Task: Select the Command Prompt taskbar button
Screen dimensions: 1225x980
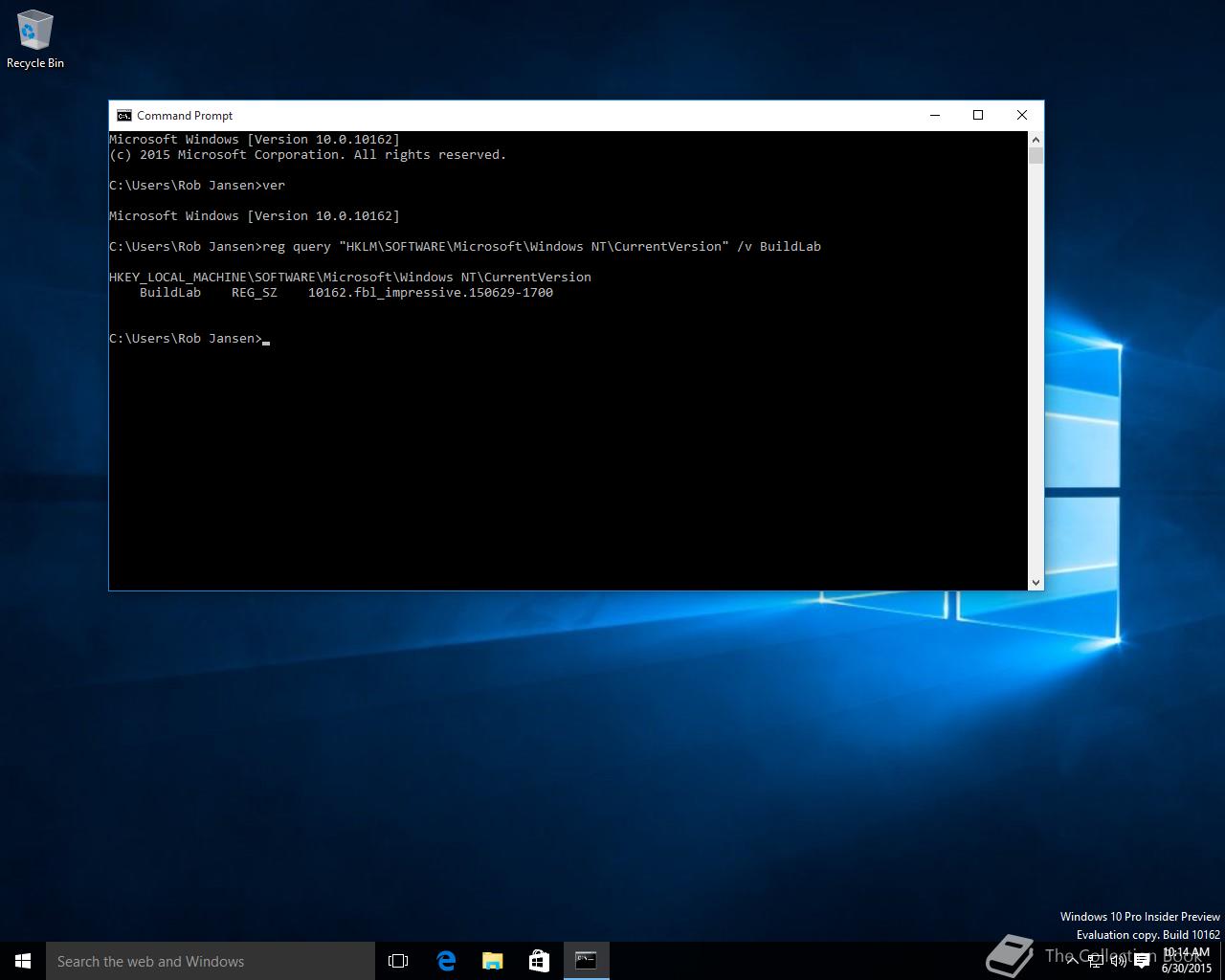Action: click(x=586, y=961)
